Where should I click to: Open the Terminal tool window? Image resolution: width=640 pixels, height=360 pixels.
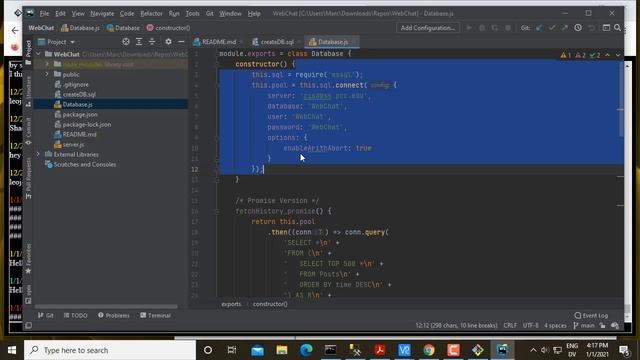(155, 316)
